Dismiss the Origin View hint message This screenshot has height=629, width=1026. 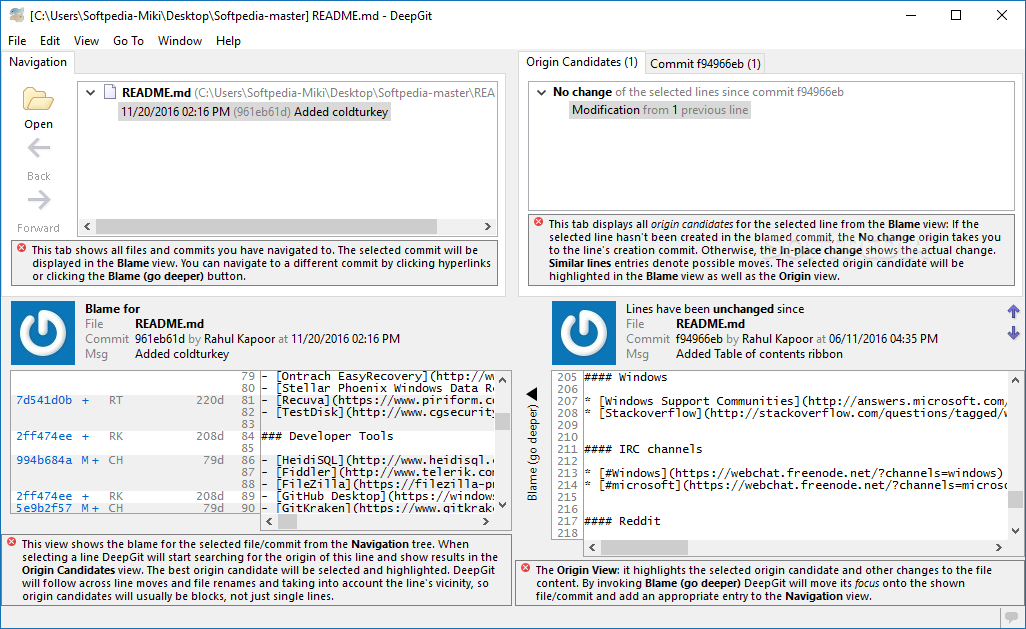click(525, 568)
